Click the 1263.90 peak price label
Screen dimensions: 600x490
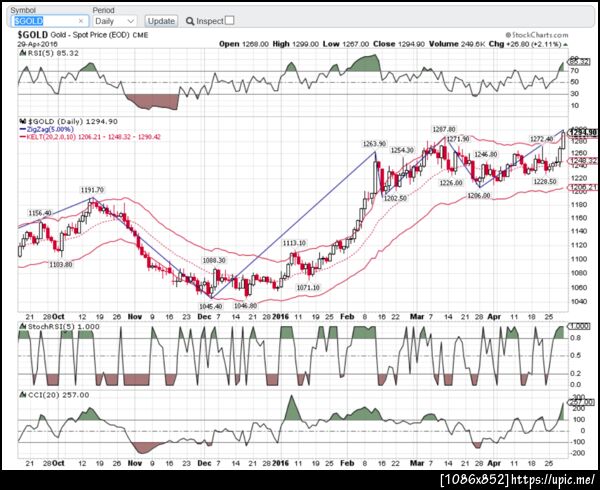375,144
